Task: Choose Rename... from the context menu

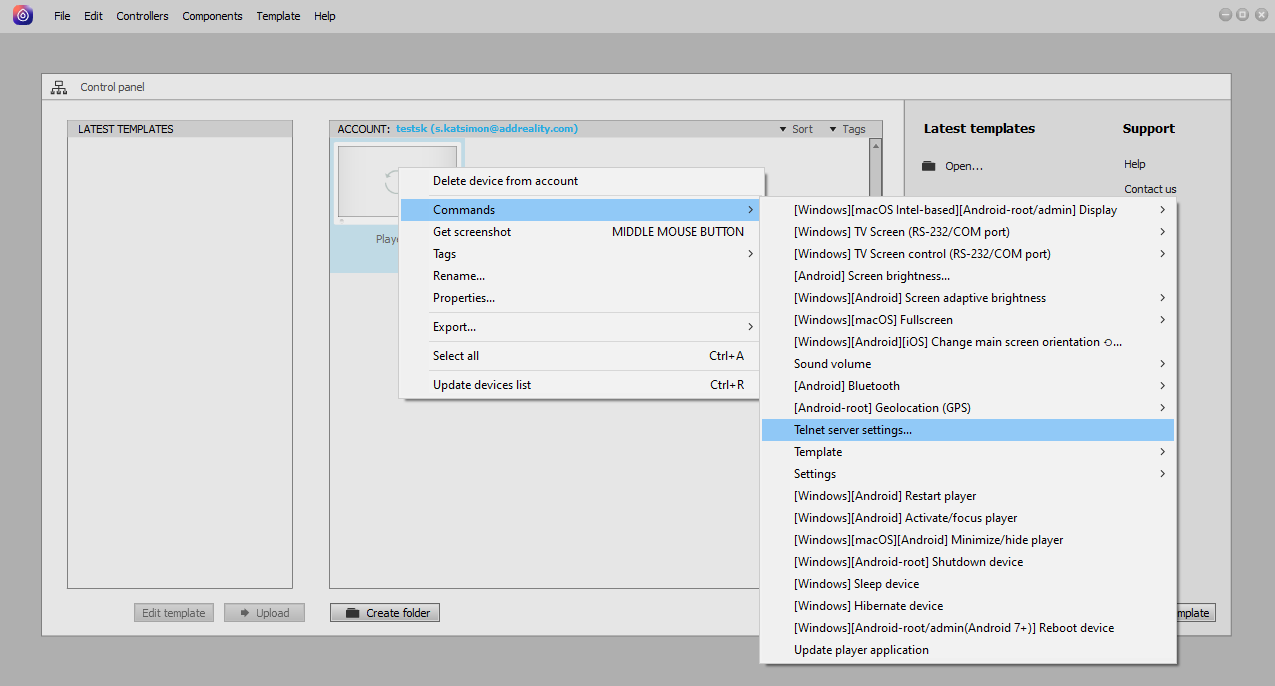Action: (x=581, y=276)
